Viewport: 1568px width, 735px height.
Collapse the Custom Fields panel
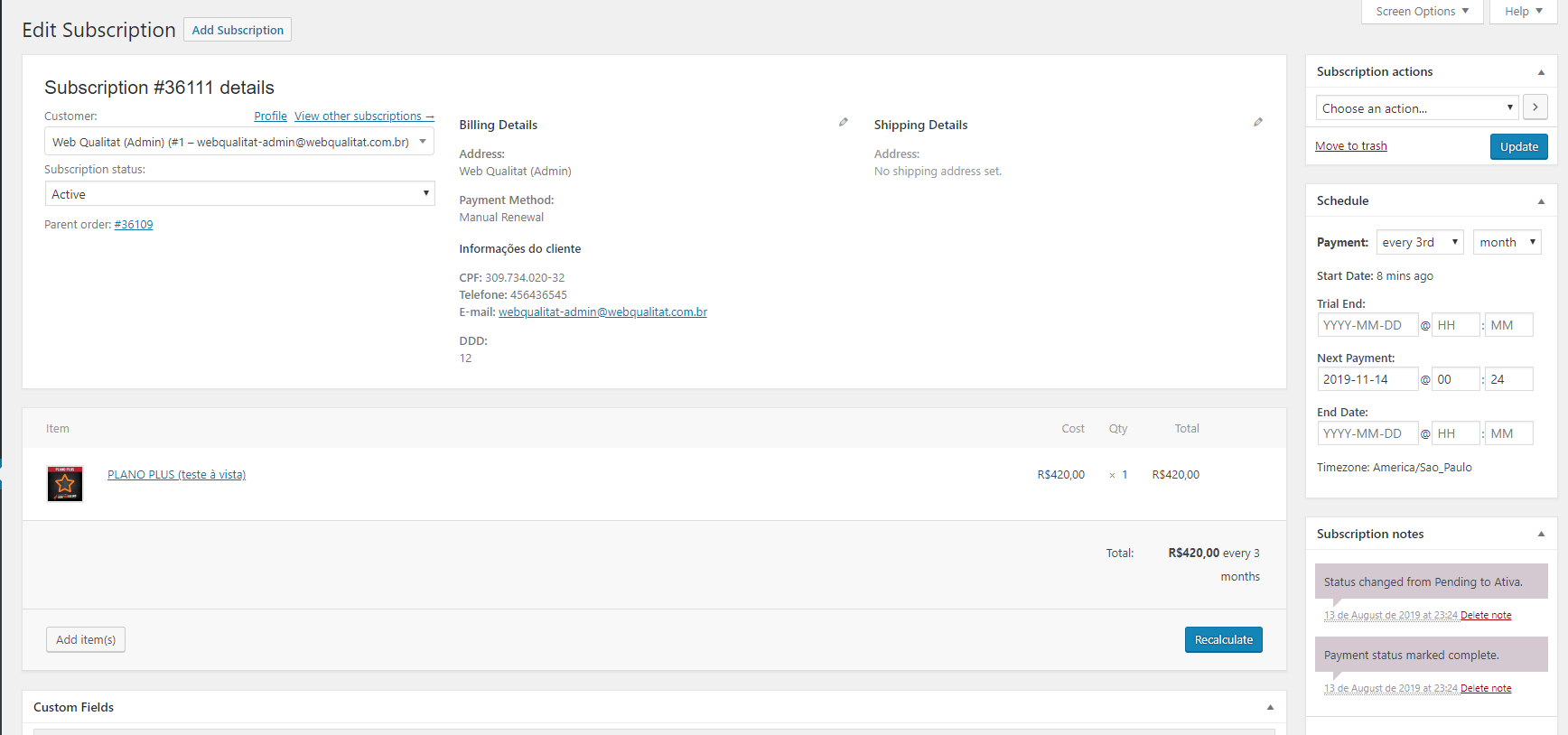point(1270,708)
